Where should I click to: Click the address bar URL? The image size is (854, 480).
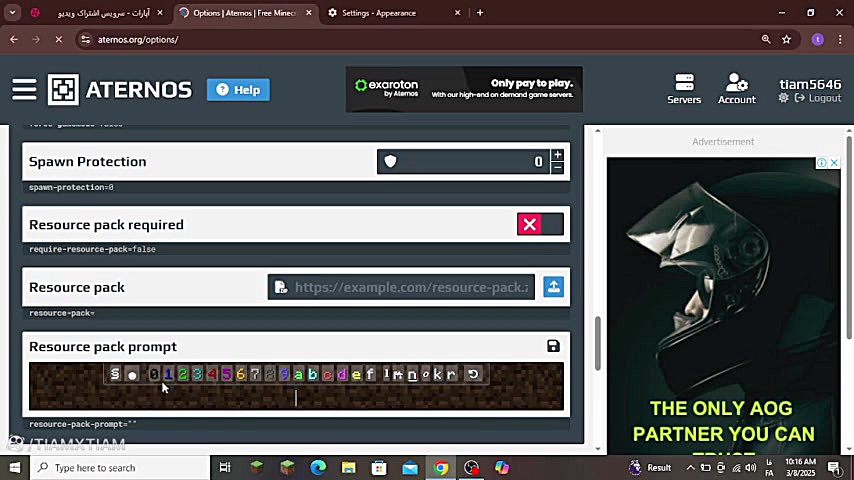138,39
